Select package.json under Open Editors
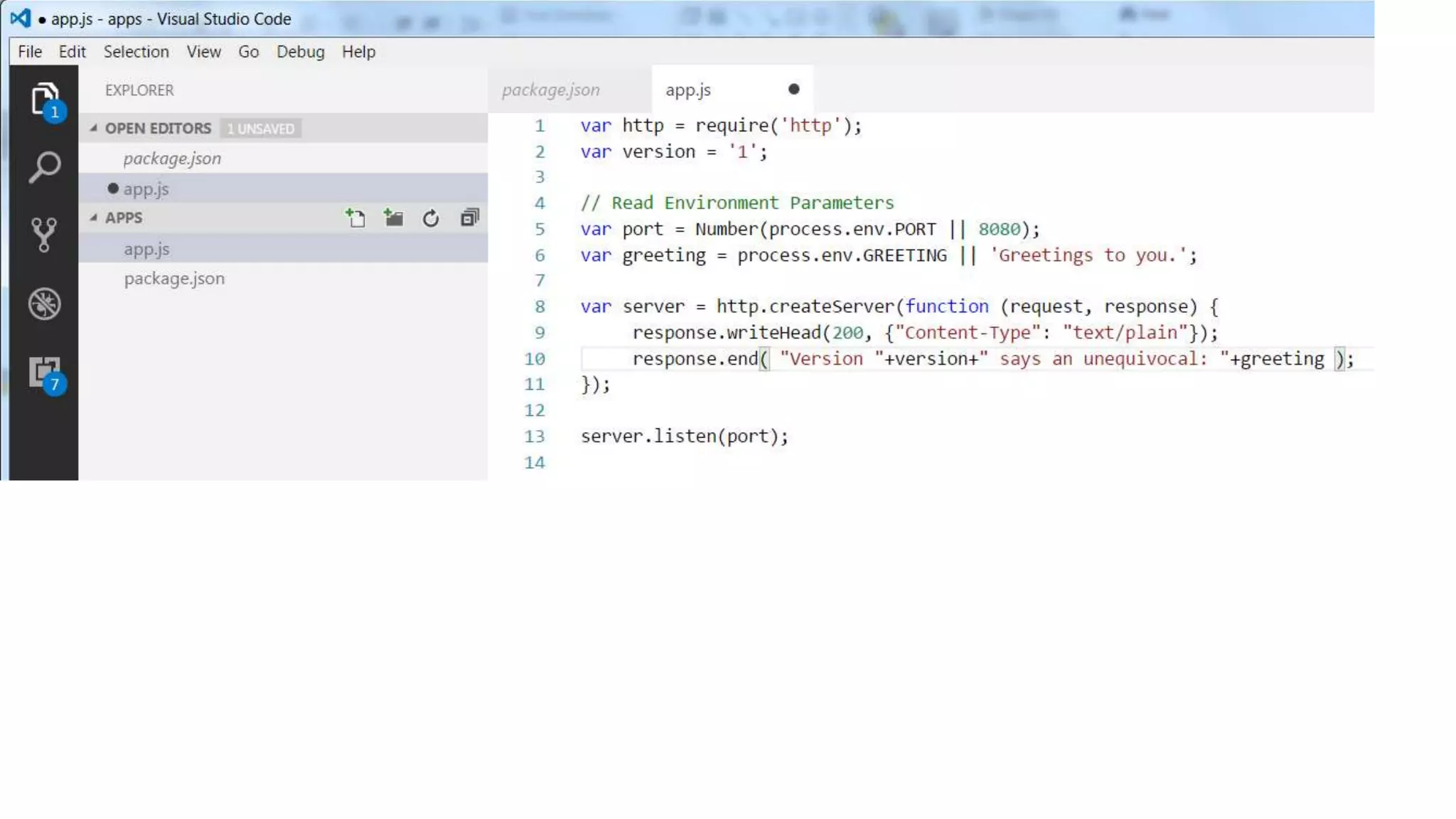Screen dimensions: 1456x819 (x=172, y=159)
